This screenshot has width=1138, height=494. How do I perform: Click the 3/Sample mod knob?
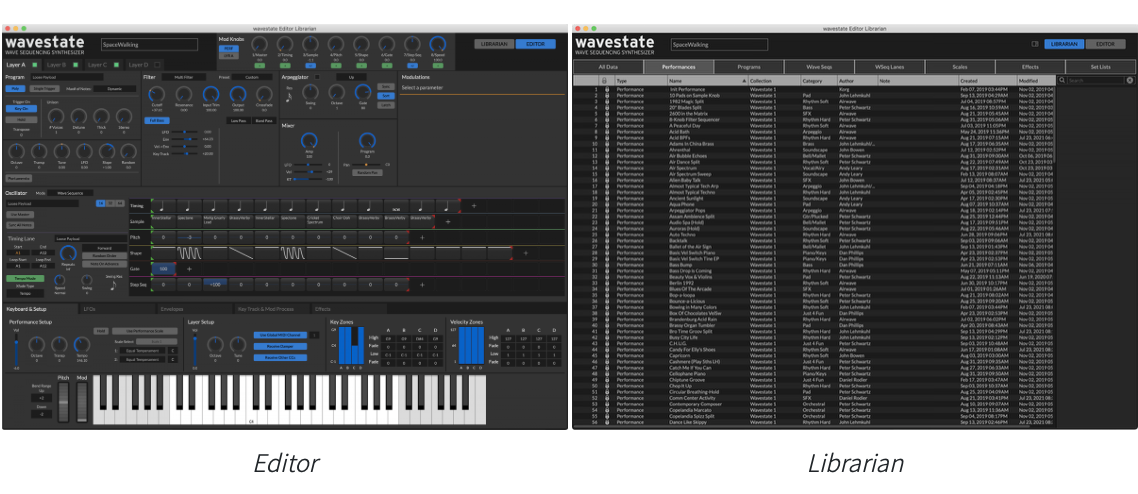coord(311,44)
